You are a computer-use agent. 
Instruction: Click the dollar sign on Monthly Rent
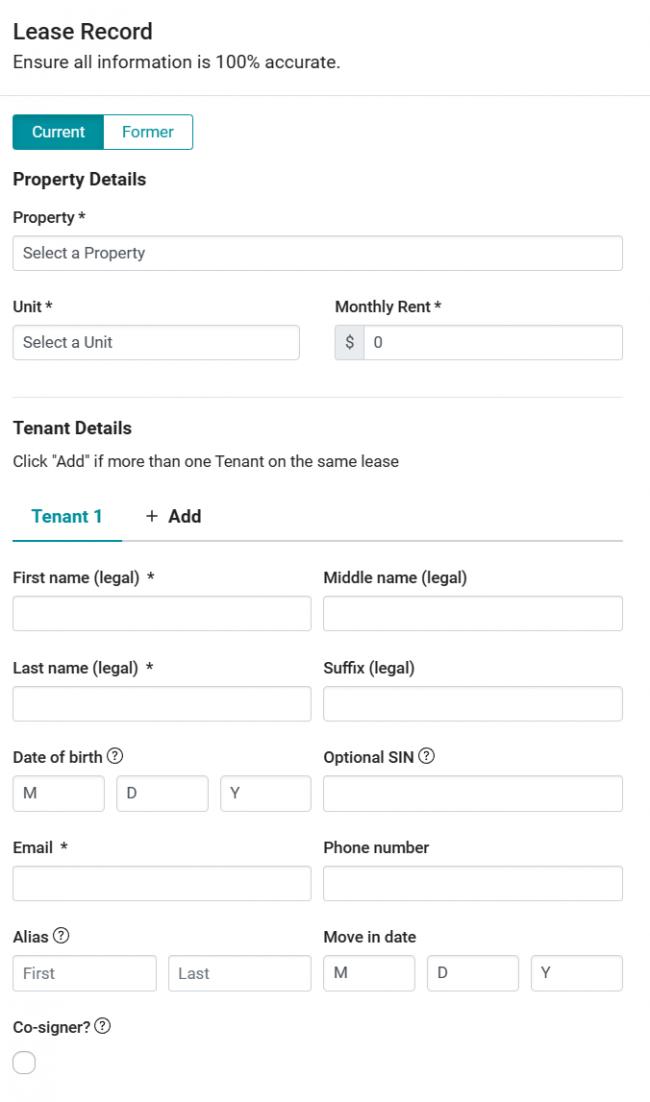pos(349,342)
